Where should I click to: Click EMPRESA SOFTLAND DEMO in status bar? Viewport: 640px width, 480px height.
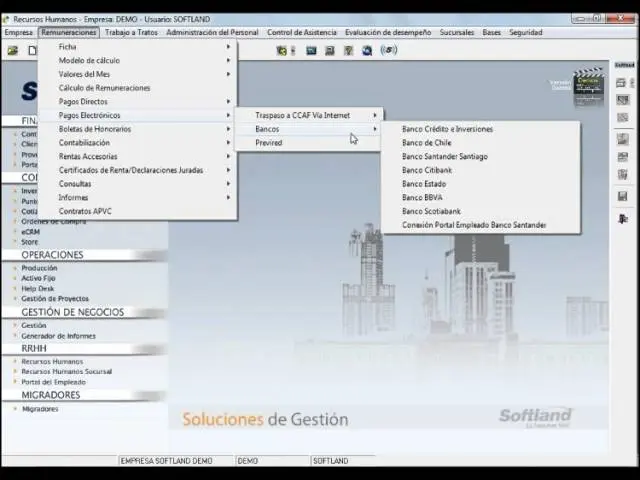coord(166,461)
